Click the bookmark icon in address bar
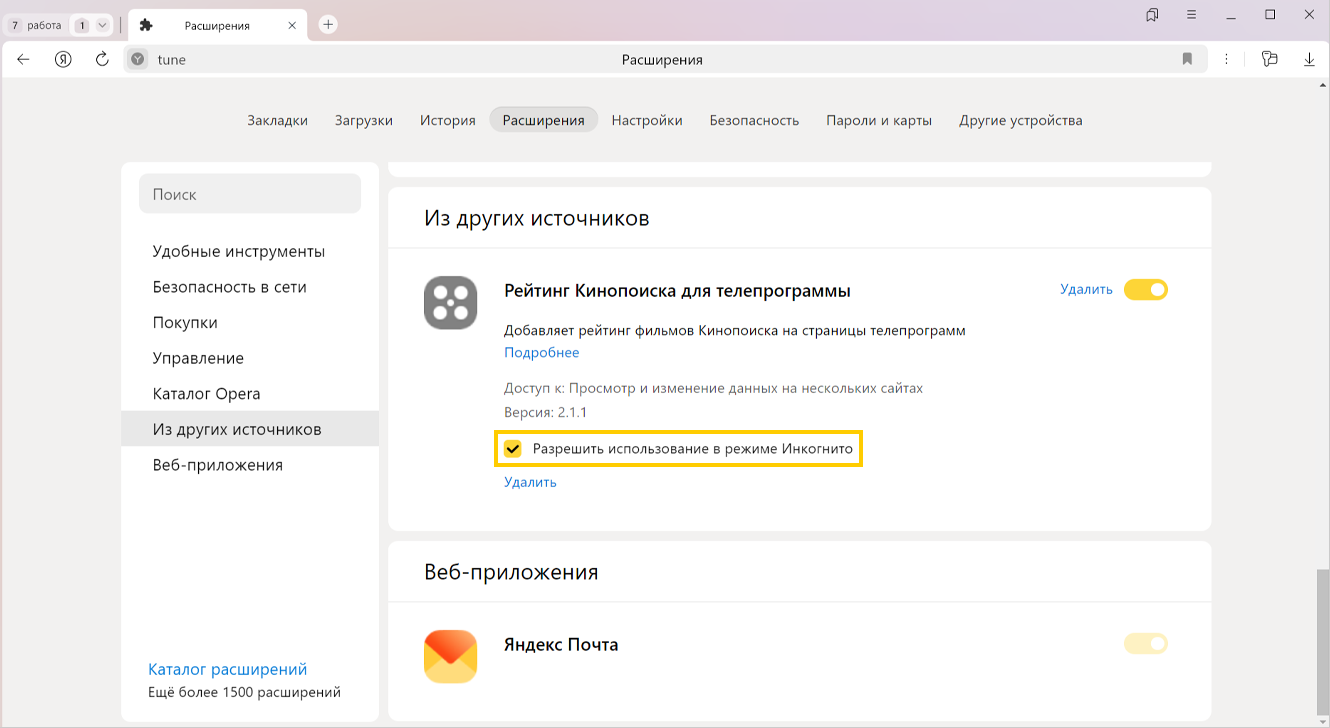 [x=1187, y=59]
